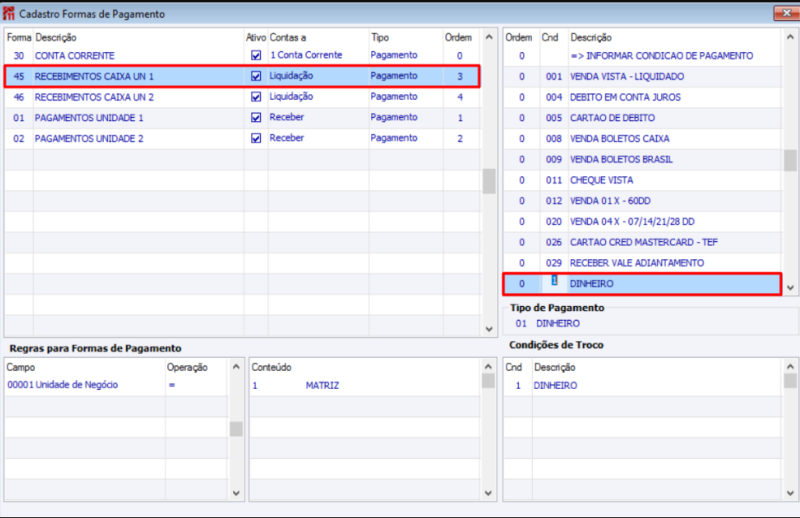Select VENDA BOLETOS CAIXA condition

(x=642, y=138)
